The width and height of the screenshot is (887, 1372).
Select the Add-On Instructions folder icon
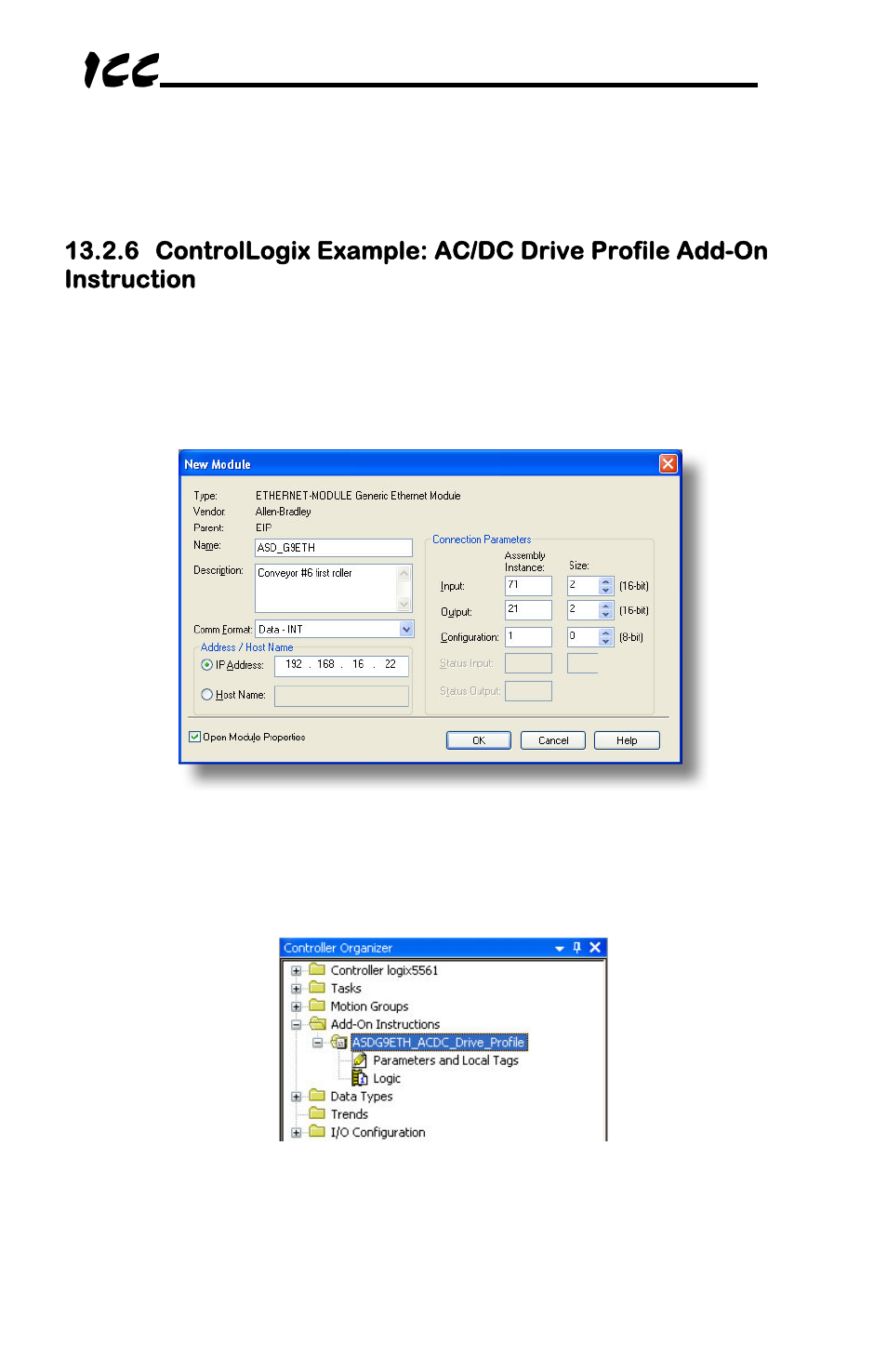coord(317,1023)
